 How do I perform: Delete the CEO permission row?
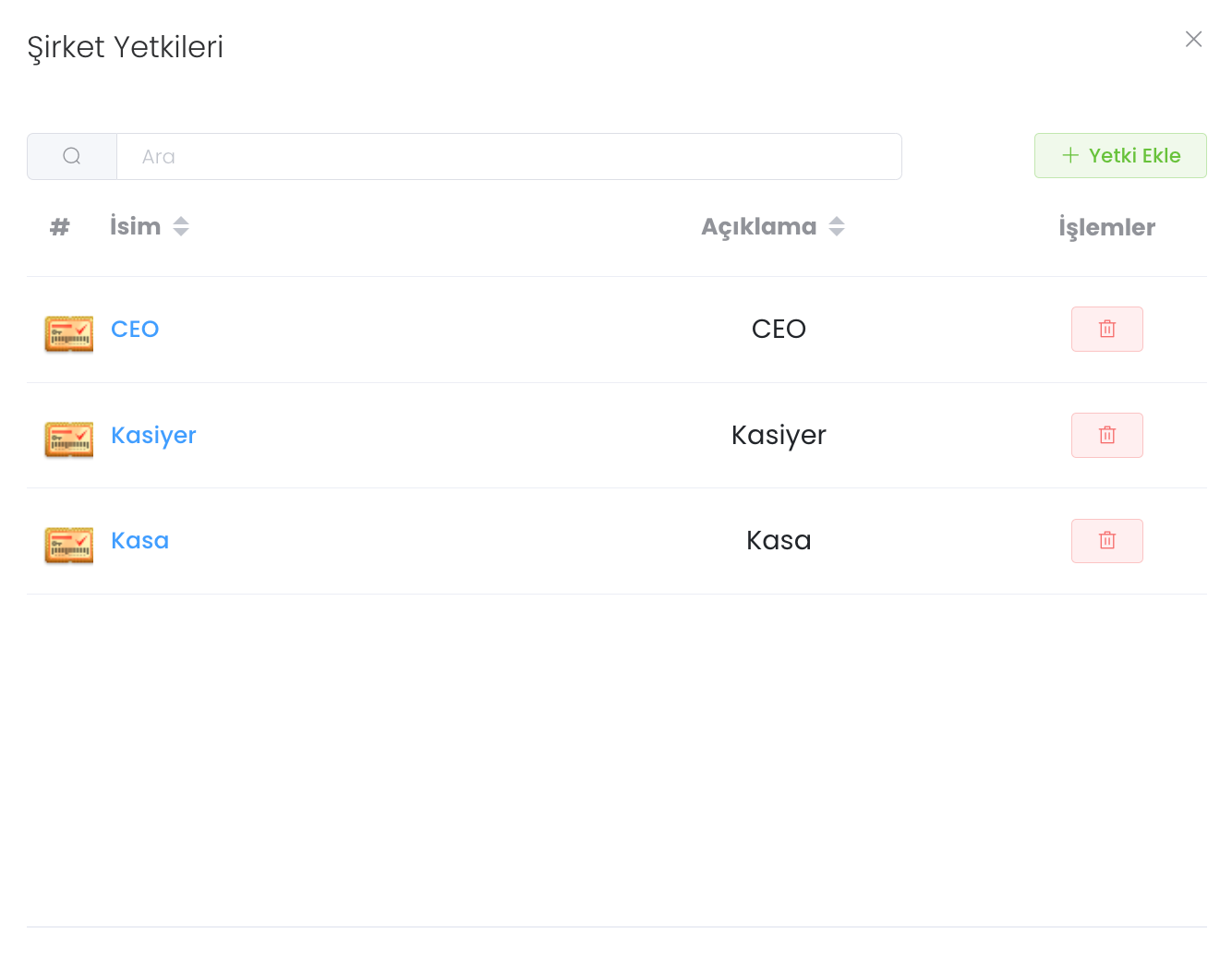coord(1106,329)
